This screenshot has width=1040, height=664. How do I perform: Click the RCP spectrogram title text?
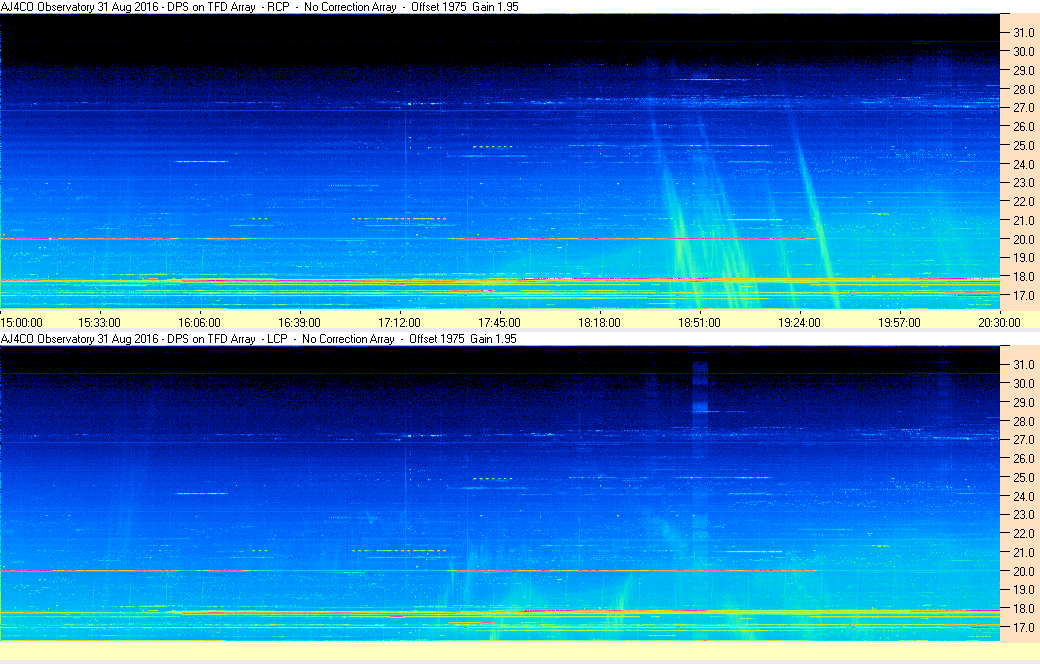[259, 7]
